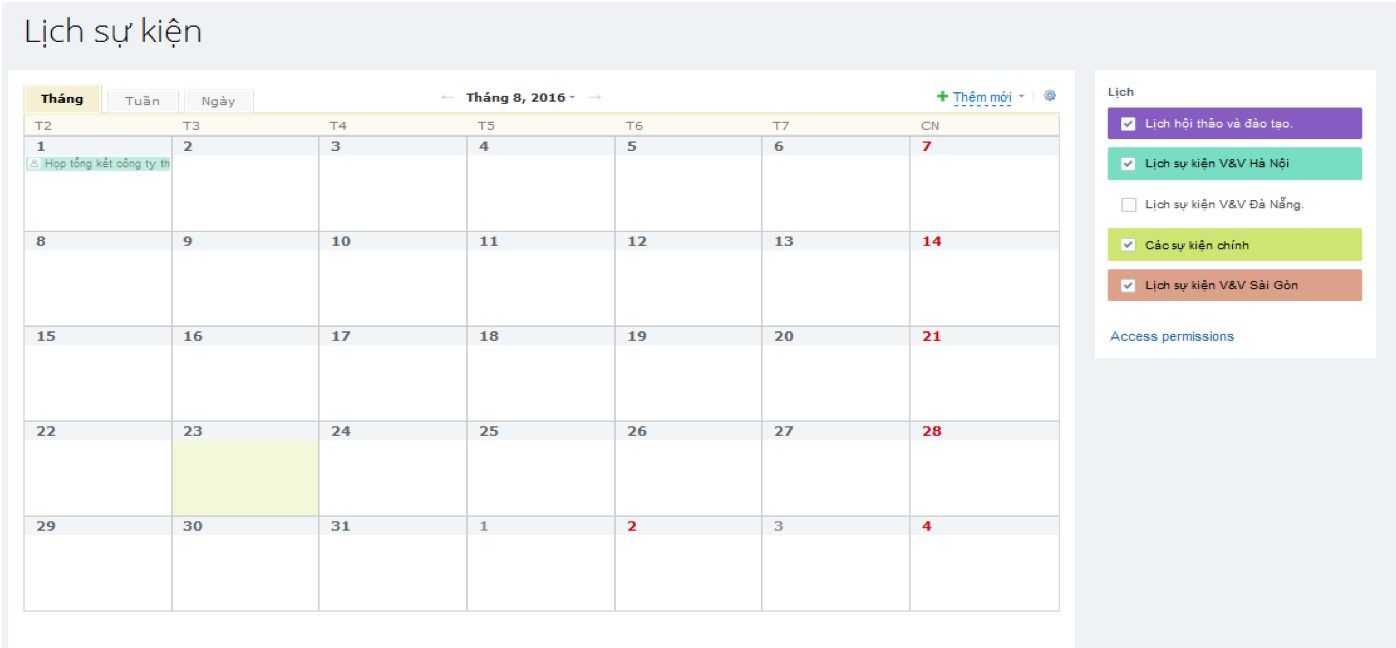Expand the Thêm mới dropdown arrow
Viewport: 1396px width, 648px height.
(1021, 97)
